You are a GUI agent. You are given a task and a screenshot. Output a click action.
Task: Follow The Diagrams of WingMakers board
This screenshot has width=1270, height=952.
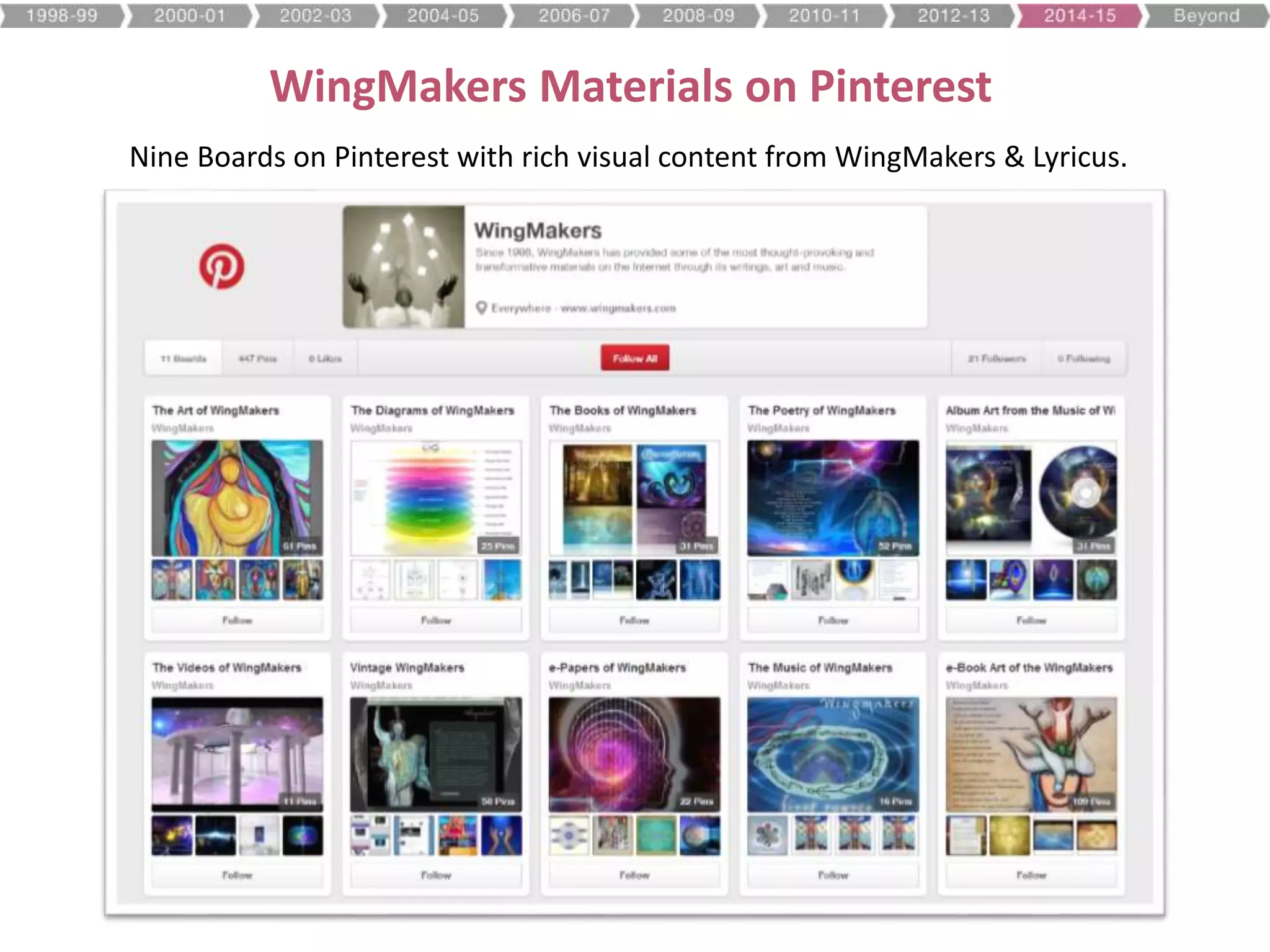click(436, 620)
